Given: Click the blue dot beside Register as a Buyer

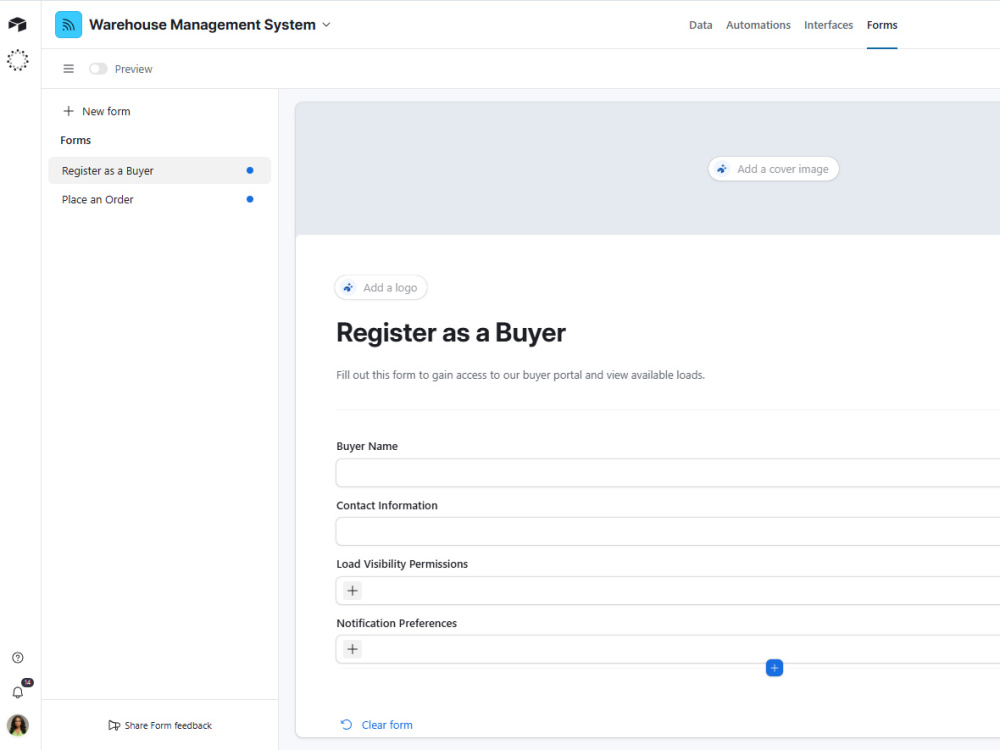Looking at the screenshot, I should [250, 170].
